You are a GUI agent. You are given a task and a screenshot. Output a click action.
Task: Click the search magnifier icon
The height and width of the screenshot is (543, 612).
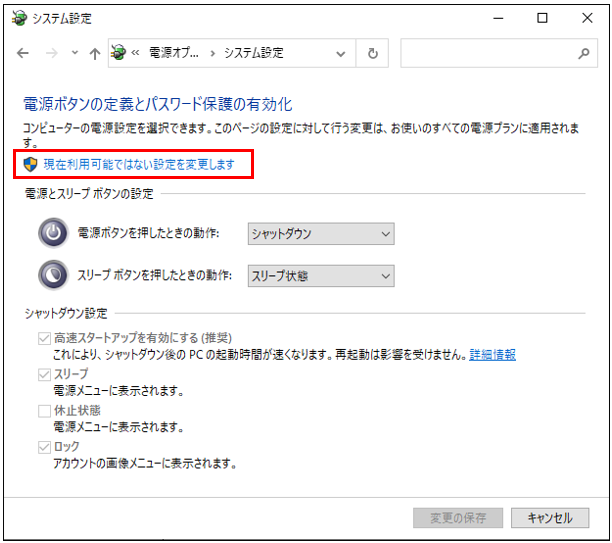click(584, 54)
